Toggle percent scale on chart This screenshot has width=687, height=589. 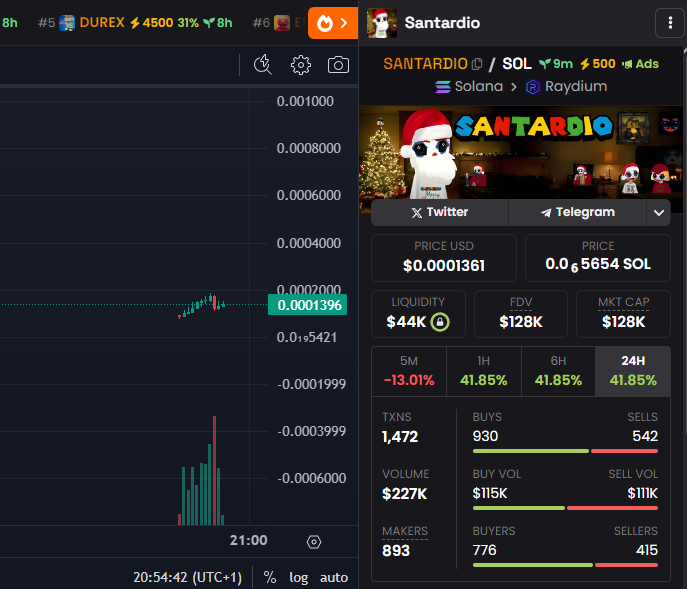[270, 578]
